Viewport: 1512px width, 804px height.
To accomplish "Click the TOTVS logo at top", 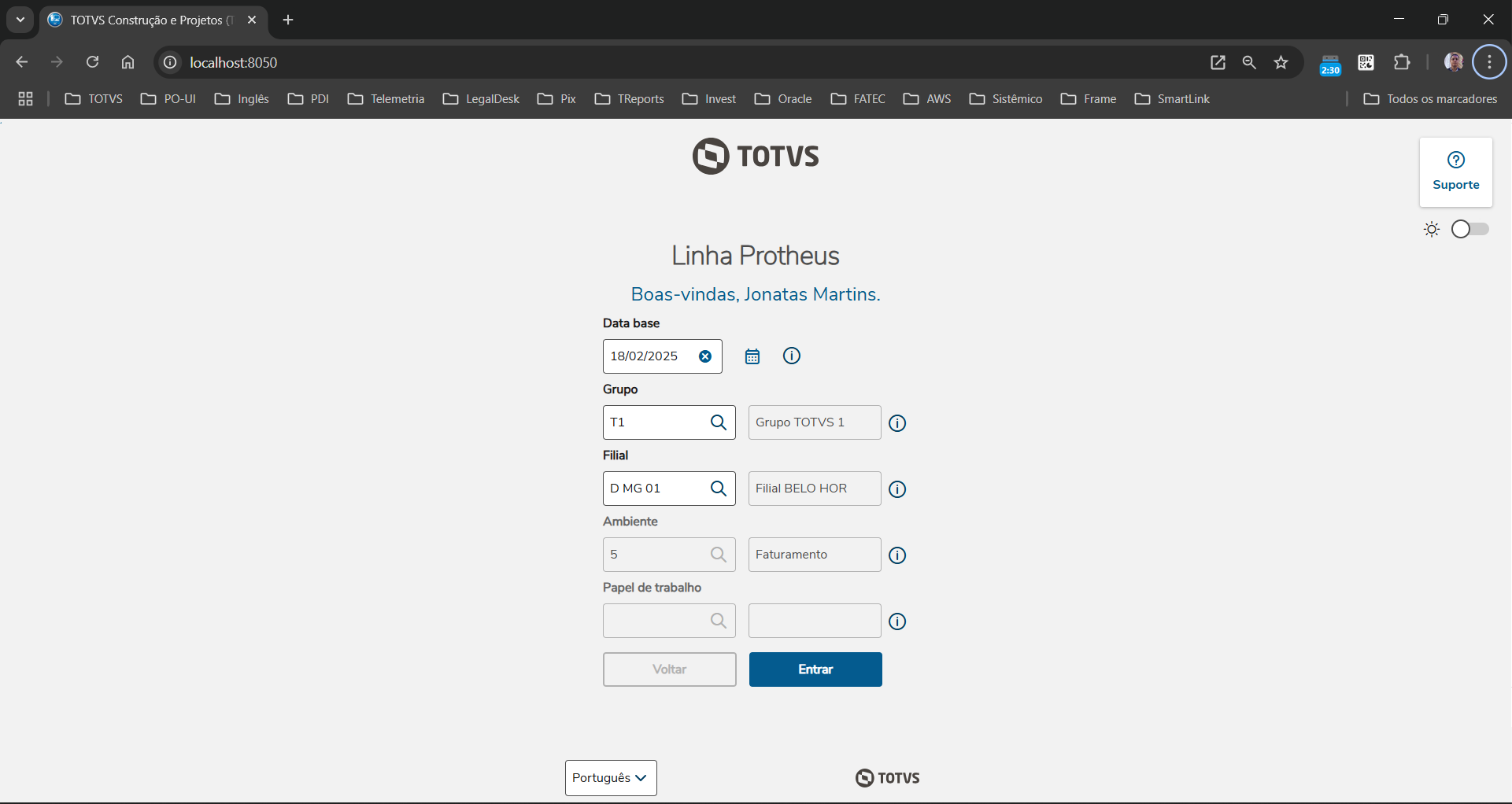I will click(756, 156).
